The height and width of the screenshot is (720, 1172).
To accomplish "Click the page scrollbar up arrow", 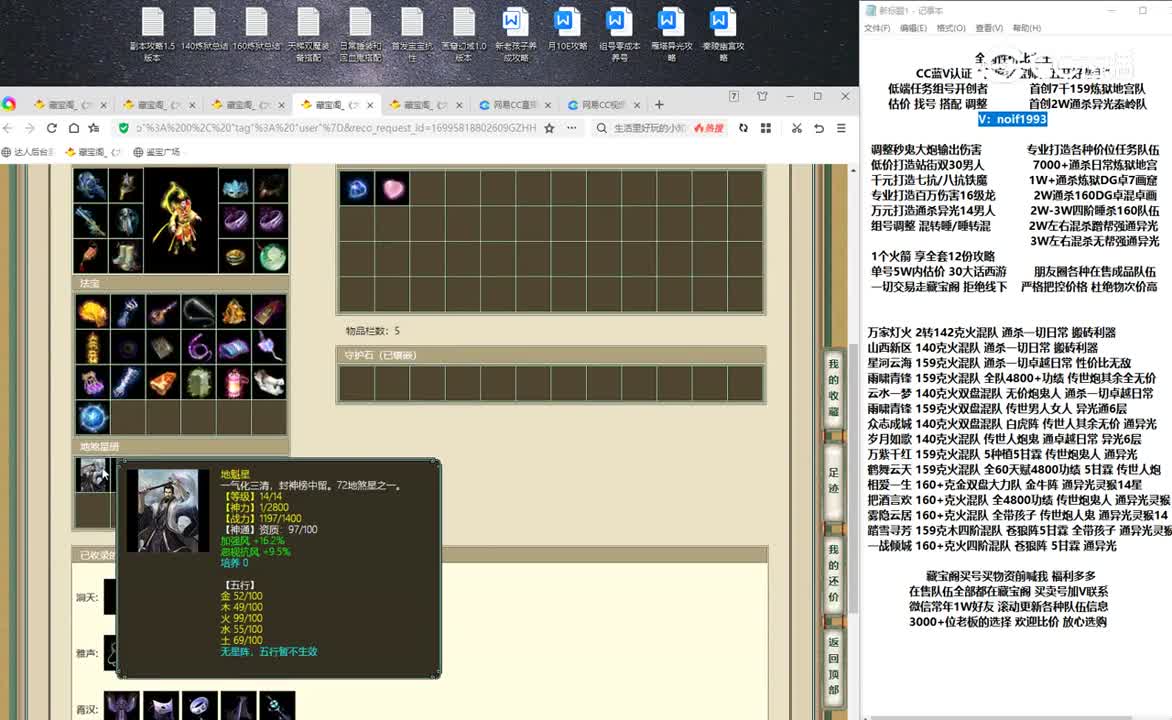I will 853,170.
